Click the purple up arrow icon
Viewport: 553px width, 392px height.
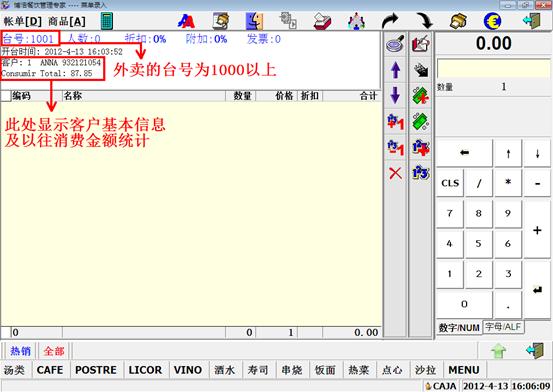pyautogui.click(x=395, y=70)
